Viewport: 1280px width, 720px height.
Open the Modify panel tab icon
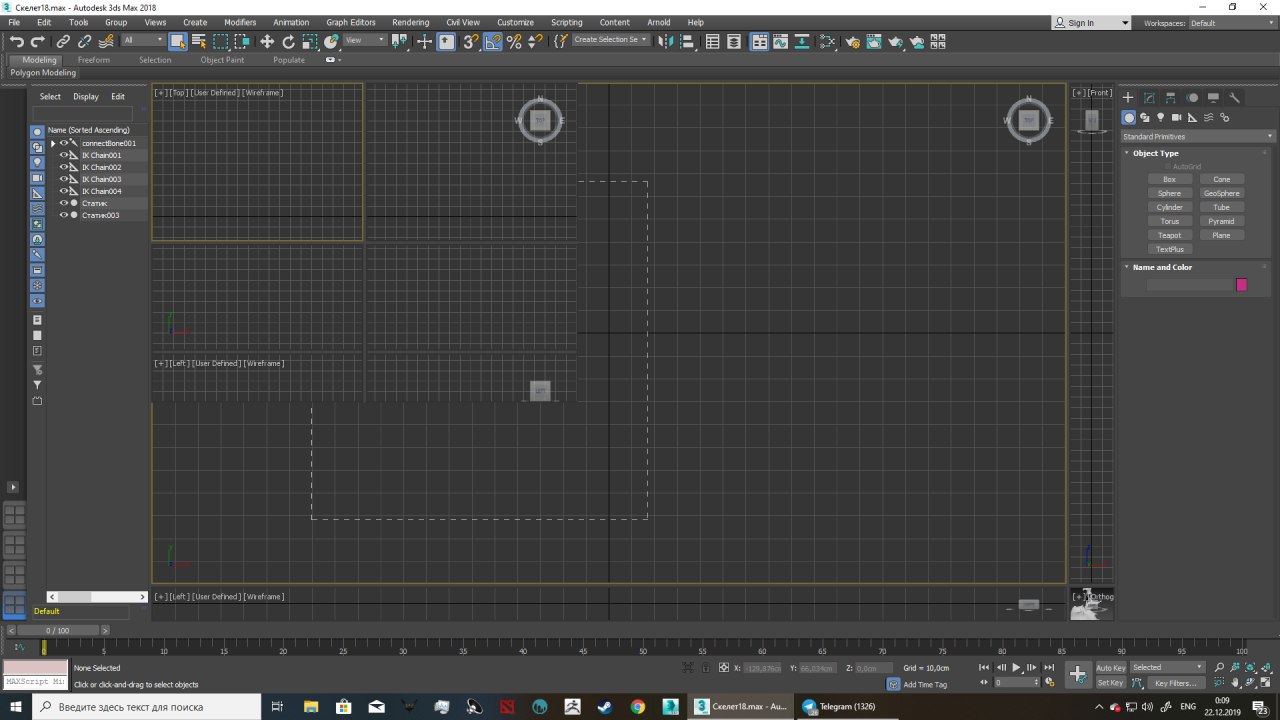tap(1149, 97)
